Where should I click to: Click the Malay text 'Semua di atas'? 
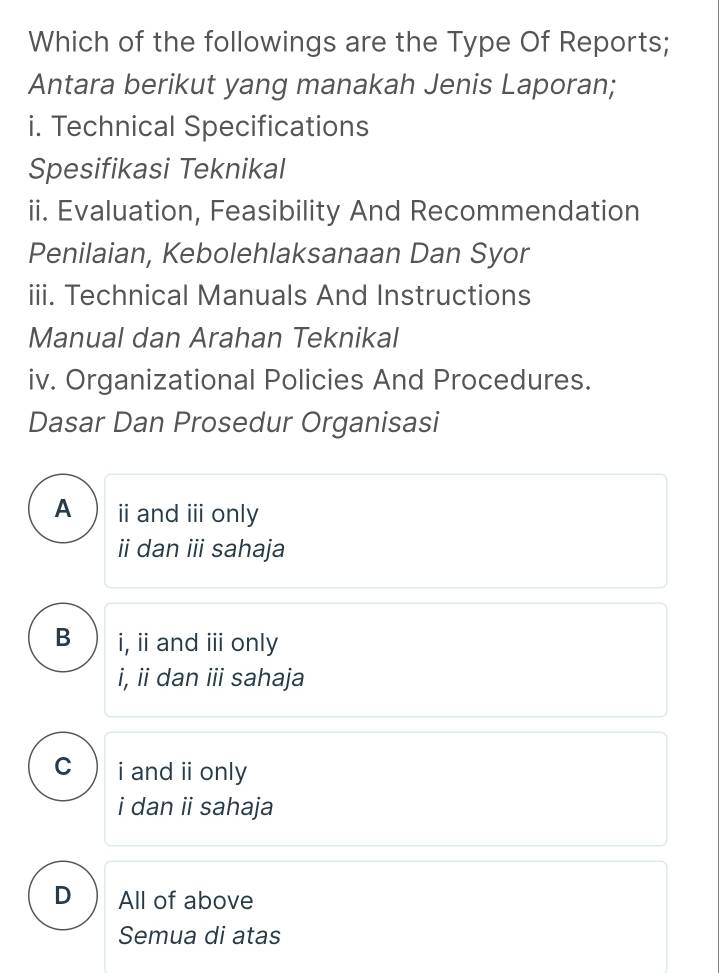[199, 936]
